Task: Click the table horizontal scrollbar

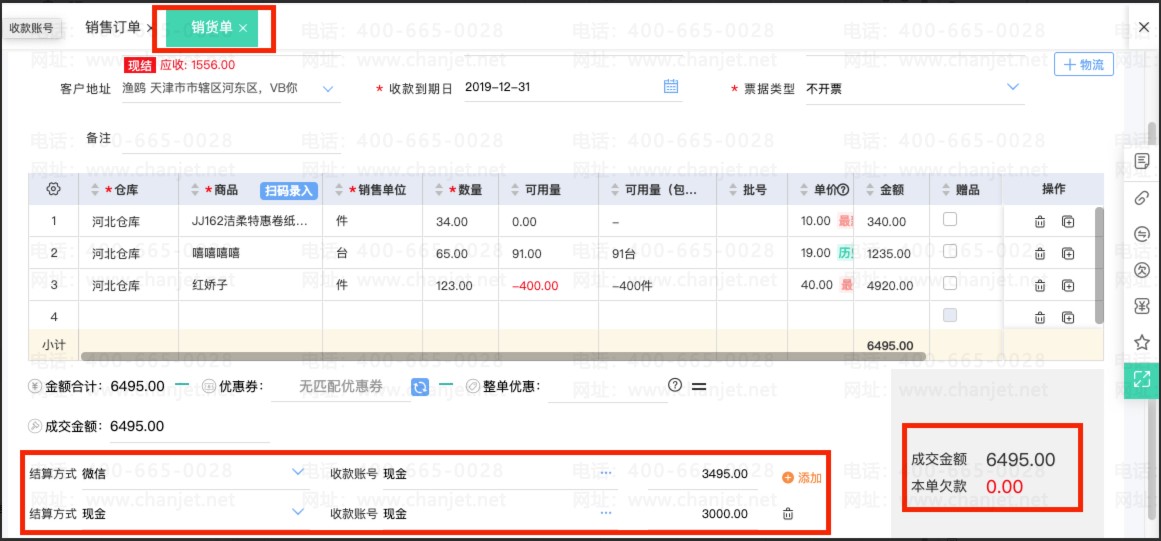Action: point(504,357)
